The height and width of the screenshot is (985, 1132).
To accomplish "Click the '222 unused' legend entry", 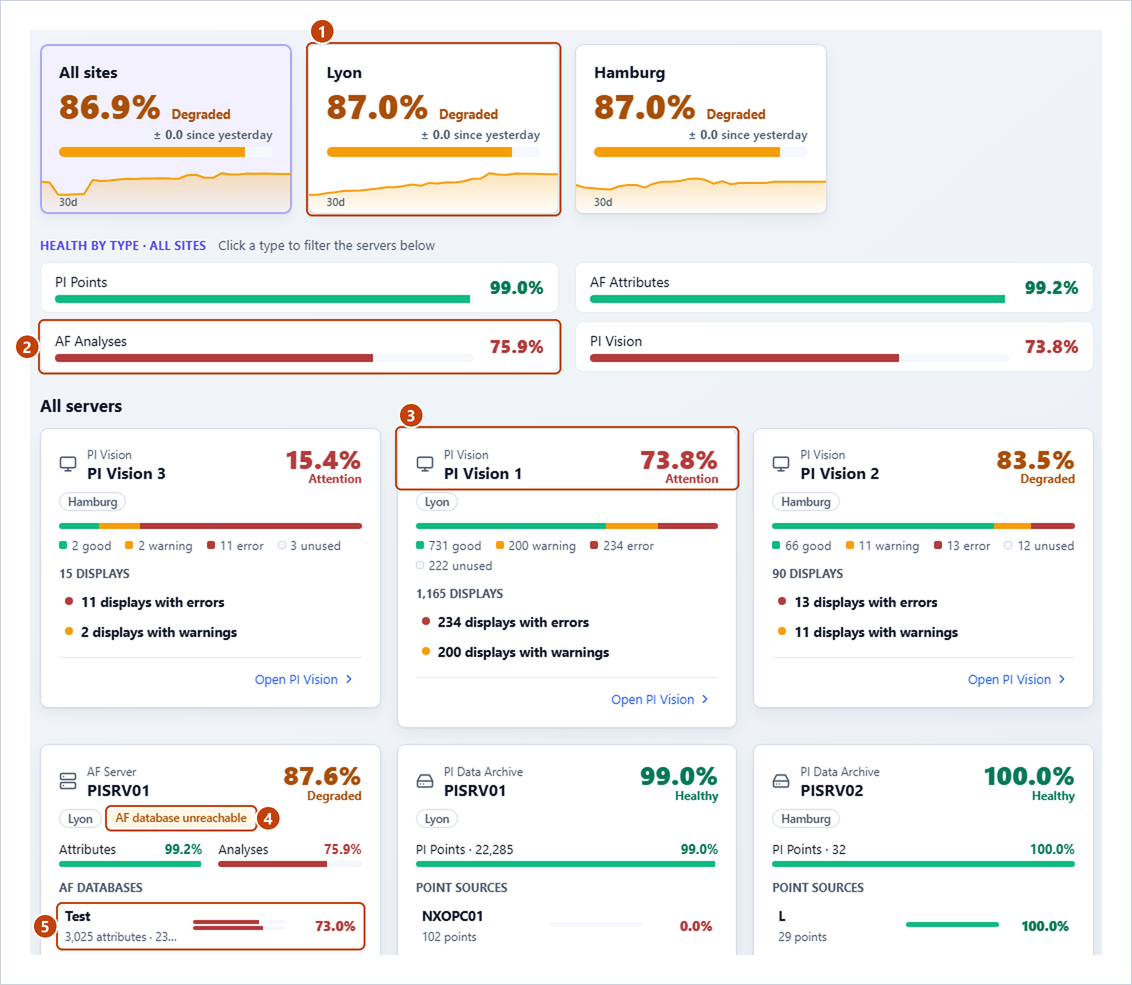I will [x=454, y=566].
